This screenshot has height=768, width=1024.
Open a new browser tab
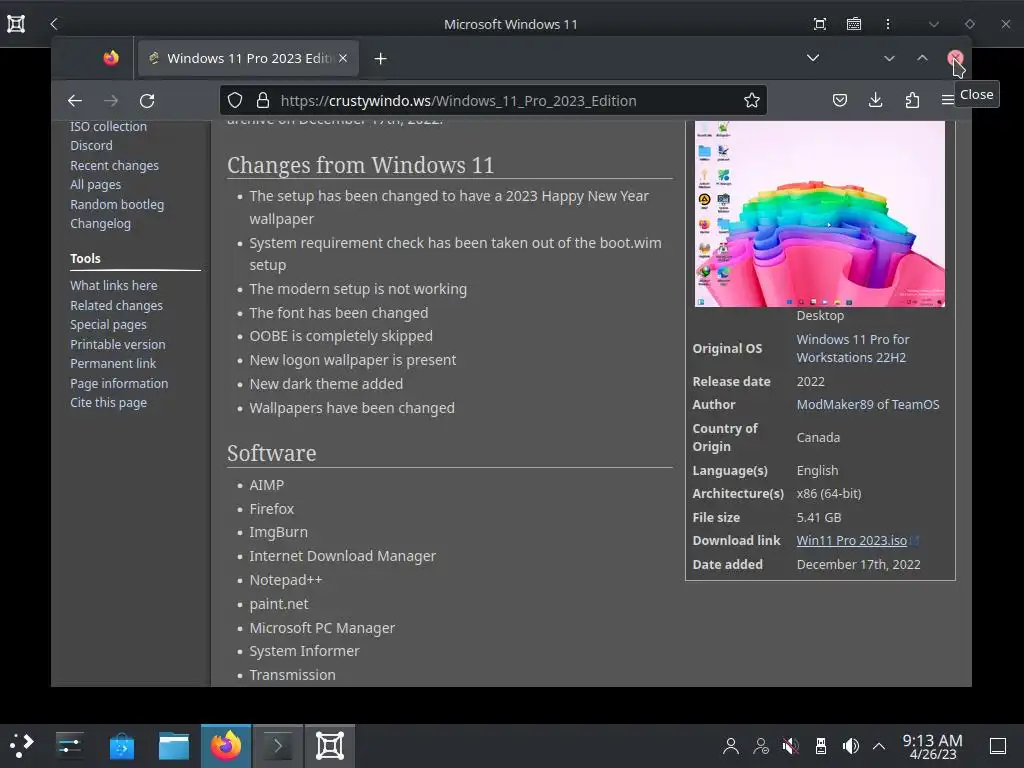381,59
